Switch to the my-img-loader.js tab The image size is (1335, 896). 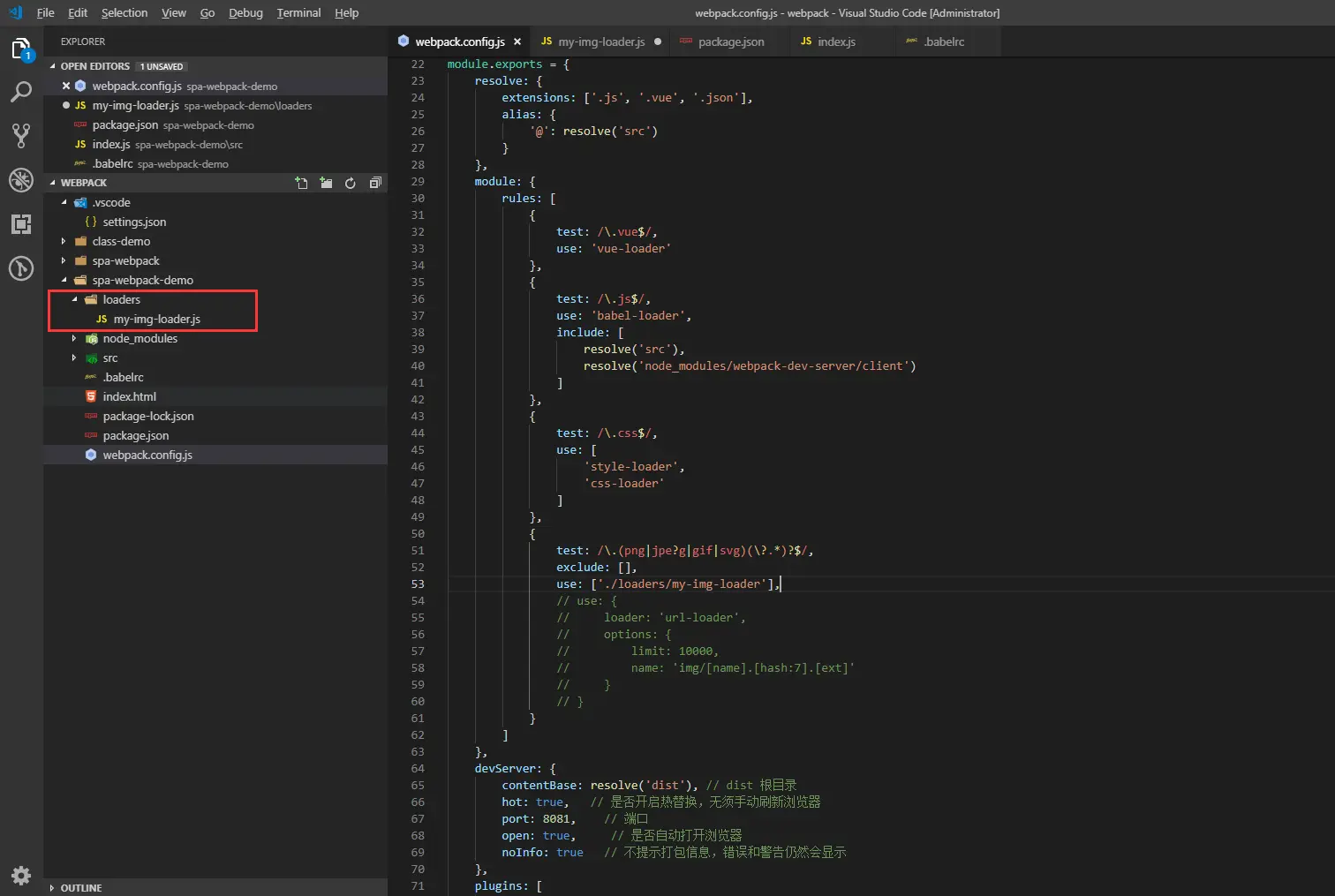tap(600, 41)
